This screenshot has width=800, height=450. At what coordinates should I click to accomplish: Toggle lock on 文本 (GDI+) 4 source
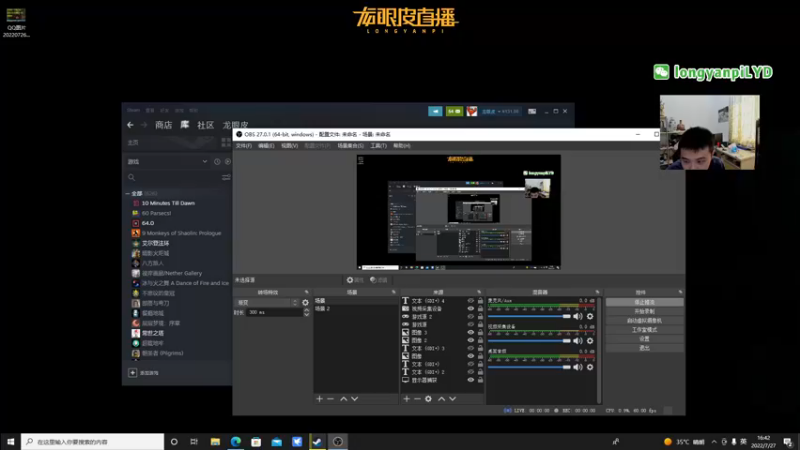coord(480,301)
